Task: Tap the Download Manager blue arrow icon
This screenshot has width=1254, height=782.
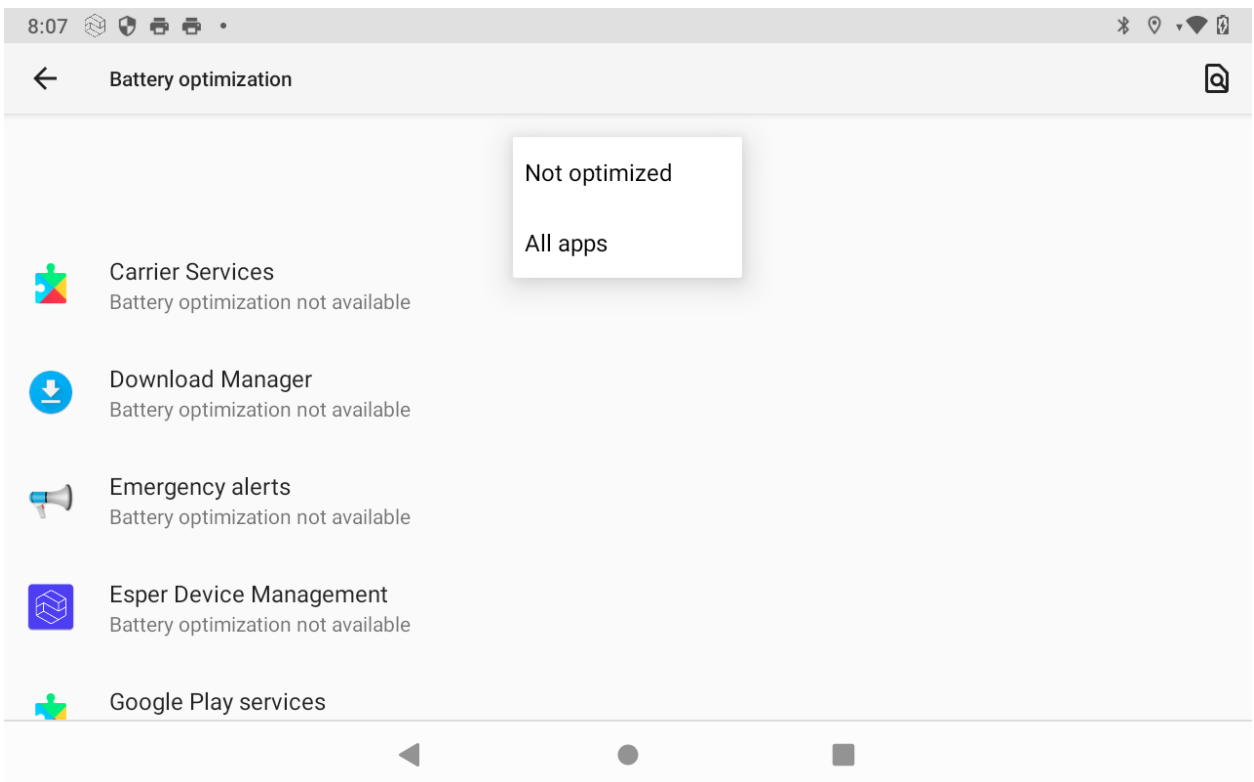Action: point(50,393)
